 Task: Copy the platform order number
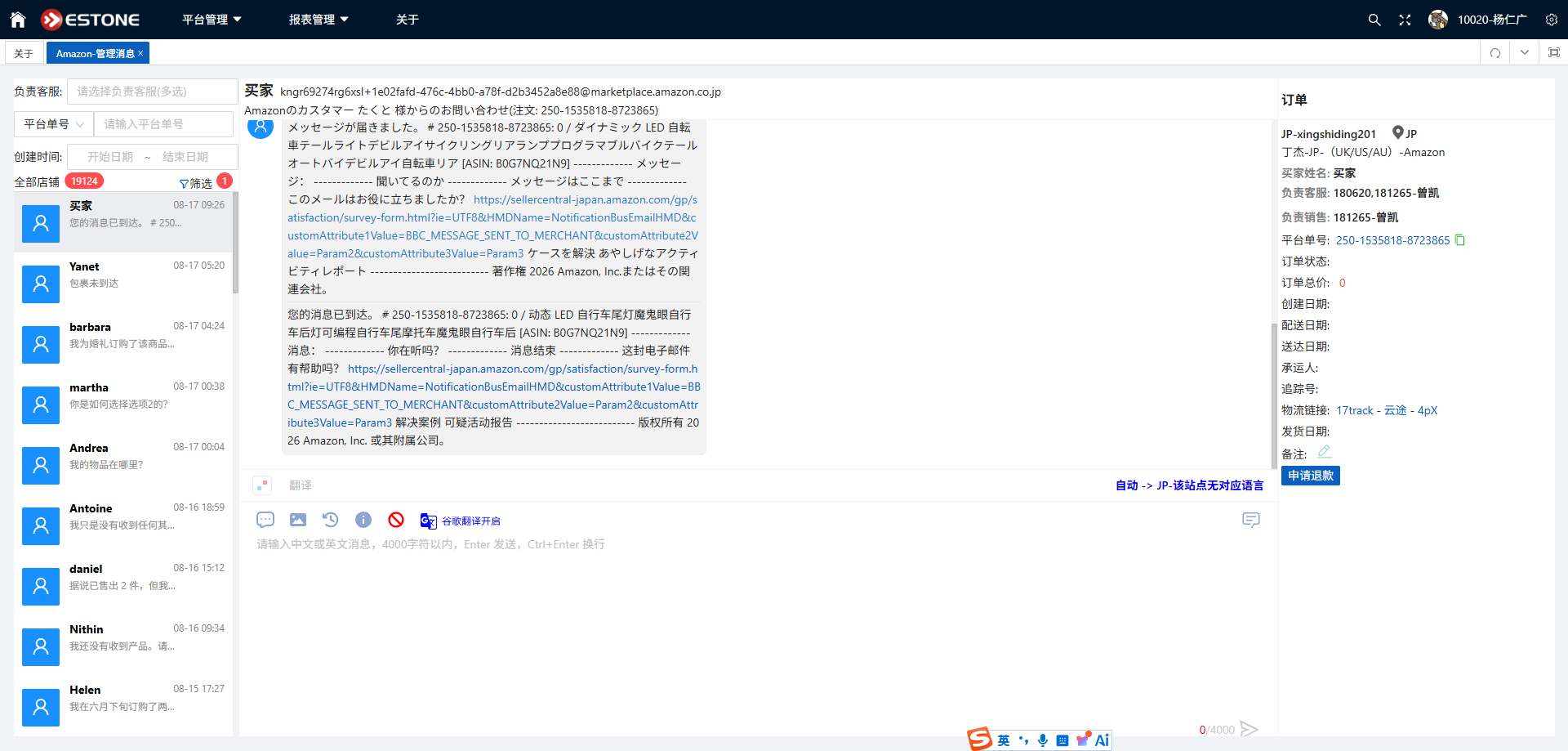(1460, 240)
